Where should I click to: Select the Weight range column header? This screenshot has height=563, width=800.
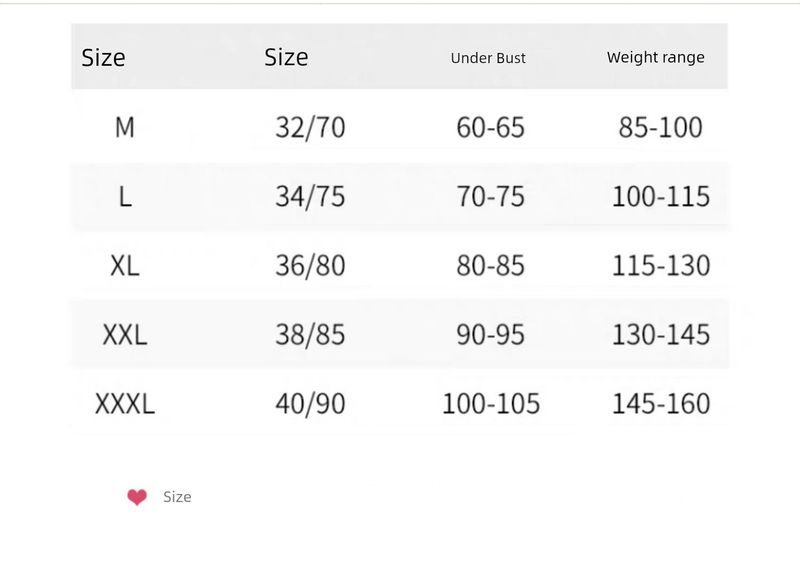click(655, 57)
